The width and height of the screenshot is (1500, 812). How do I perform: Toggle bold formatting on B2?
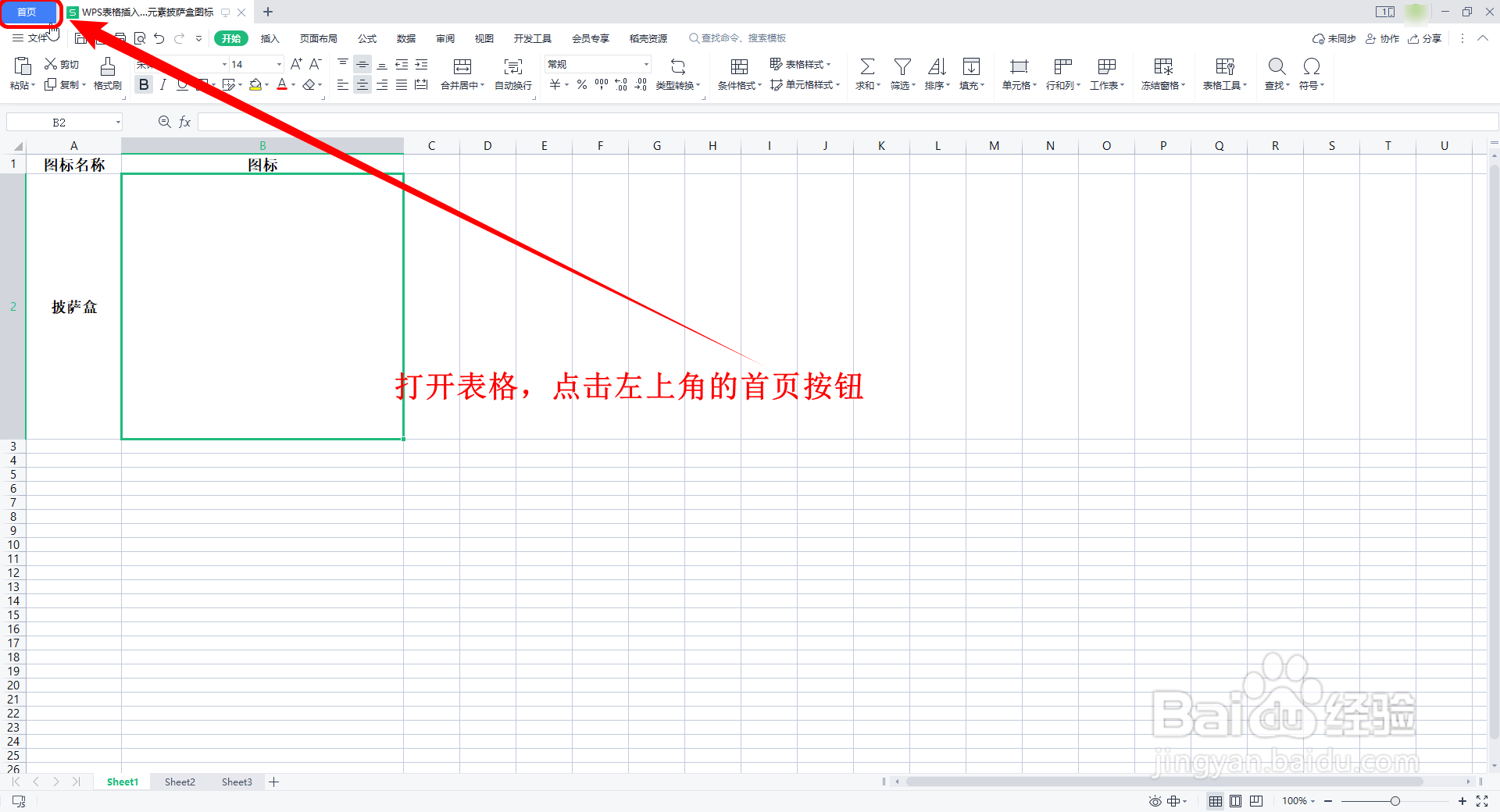143,84
